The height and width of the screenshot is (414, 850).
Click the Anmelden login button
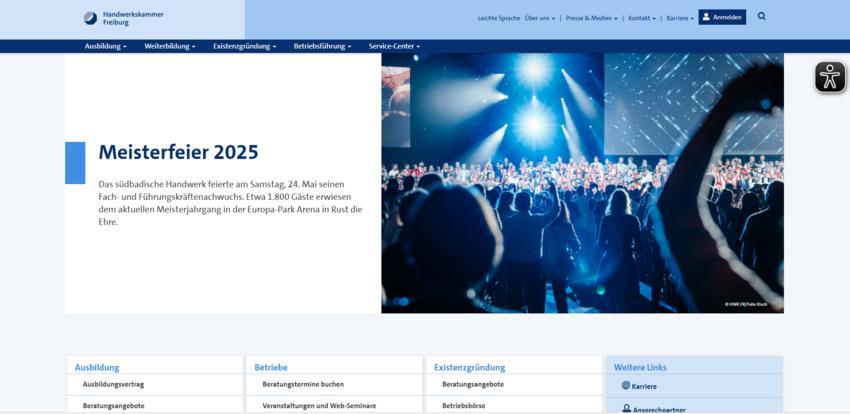[722, 17]
